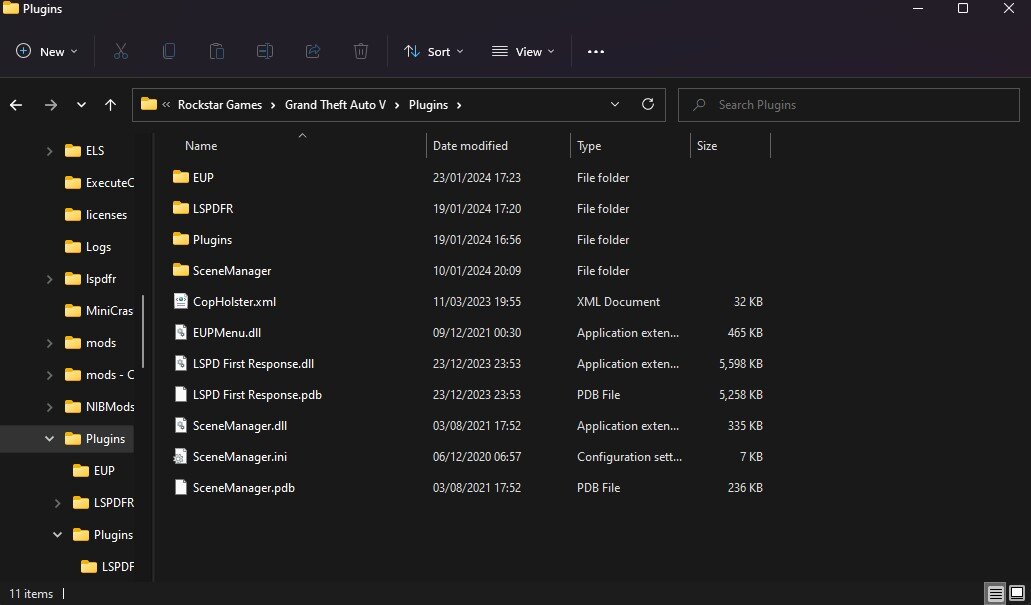Viewport: 1031px width, 605px height.
Task: Click the Cut scissors icon in toolbar
Action: 121,51
